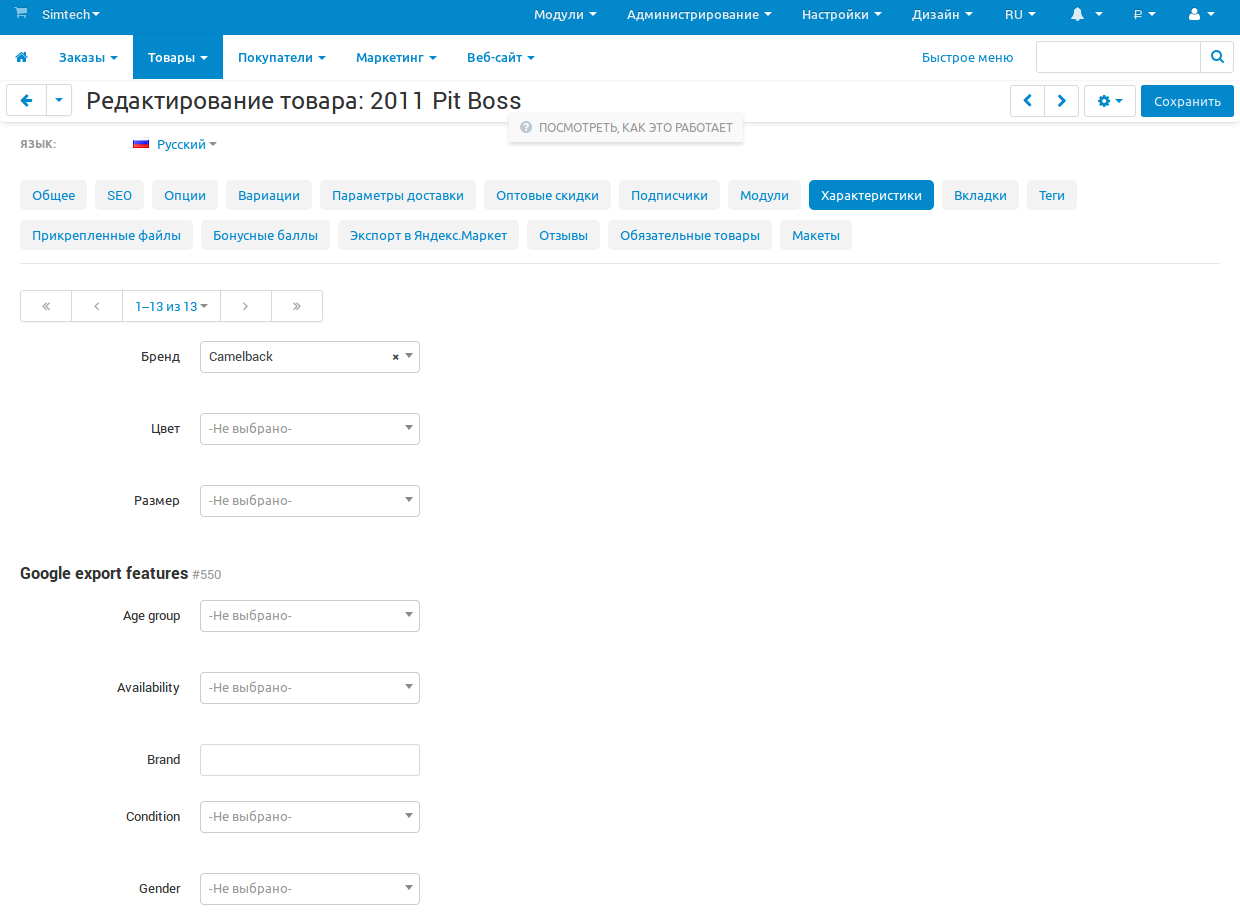Open the Condition dropdown
The height and width of the screenshot is (920, 1240).
pos(310,817)
